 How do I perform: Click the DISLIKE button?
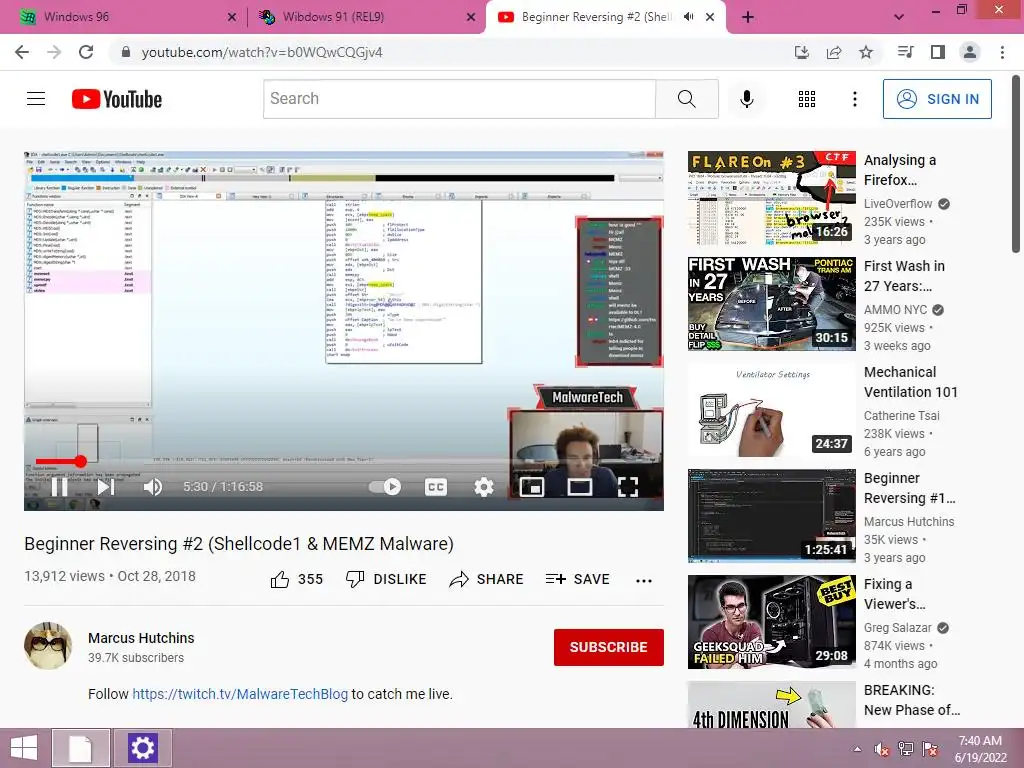(386, 579)
